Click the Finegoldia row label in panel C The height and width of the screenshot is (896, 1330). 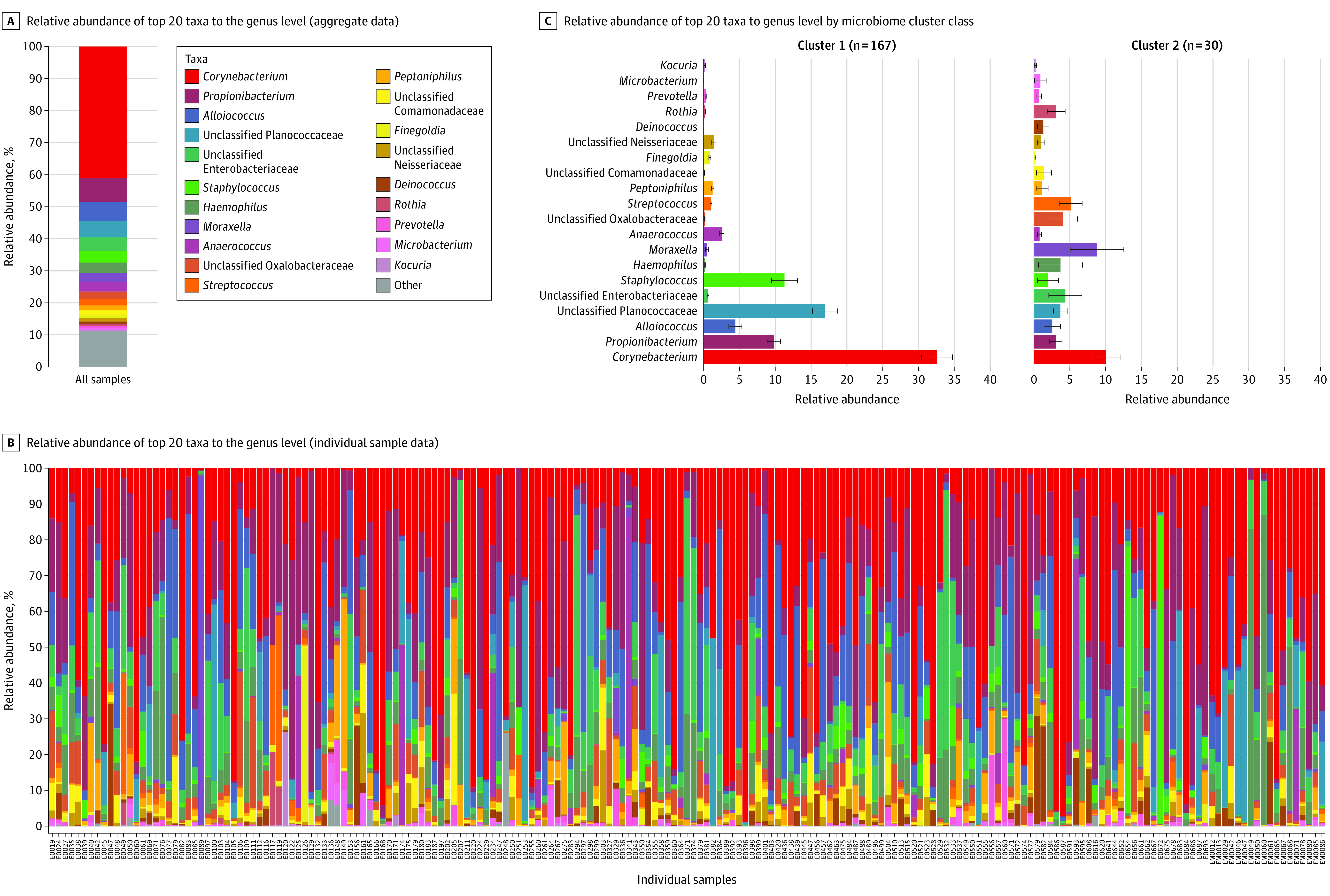pyautogui.click(x=672, y=158)
